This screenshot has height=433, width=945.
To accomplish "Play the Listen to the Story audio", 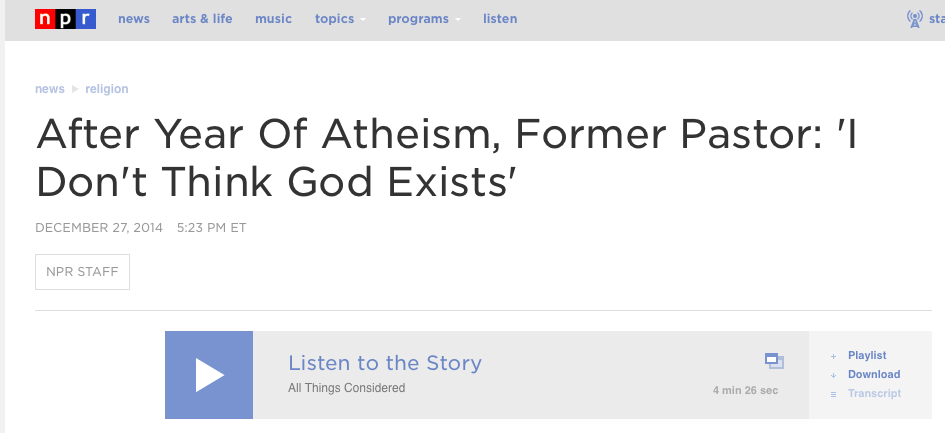I will click(x=209, y=375).
